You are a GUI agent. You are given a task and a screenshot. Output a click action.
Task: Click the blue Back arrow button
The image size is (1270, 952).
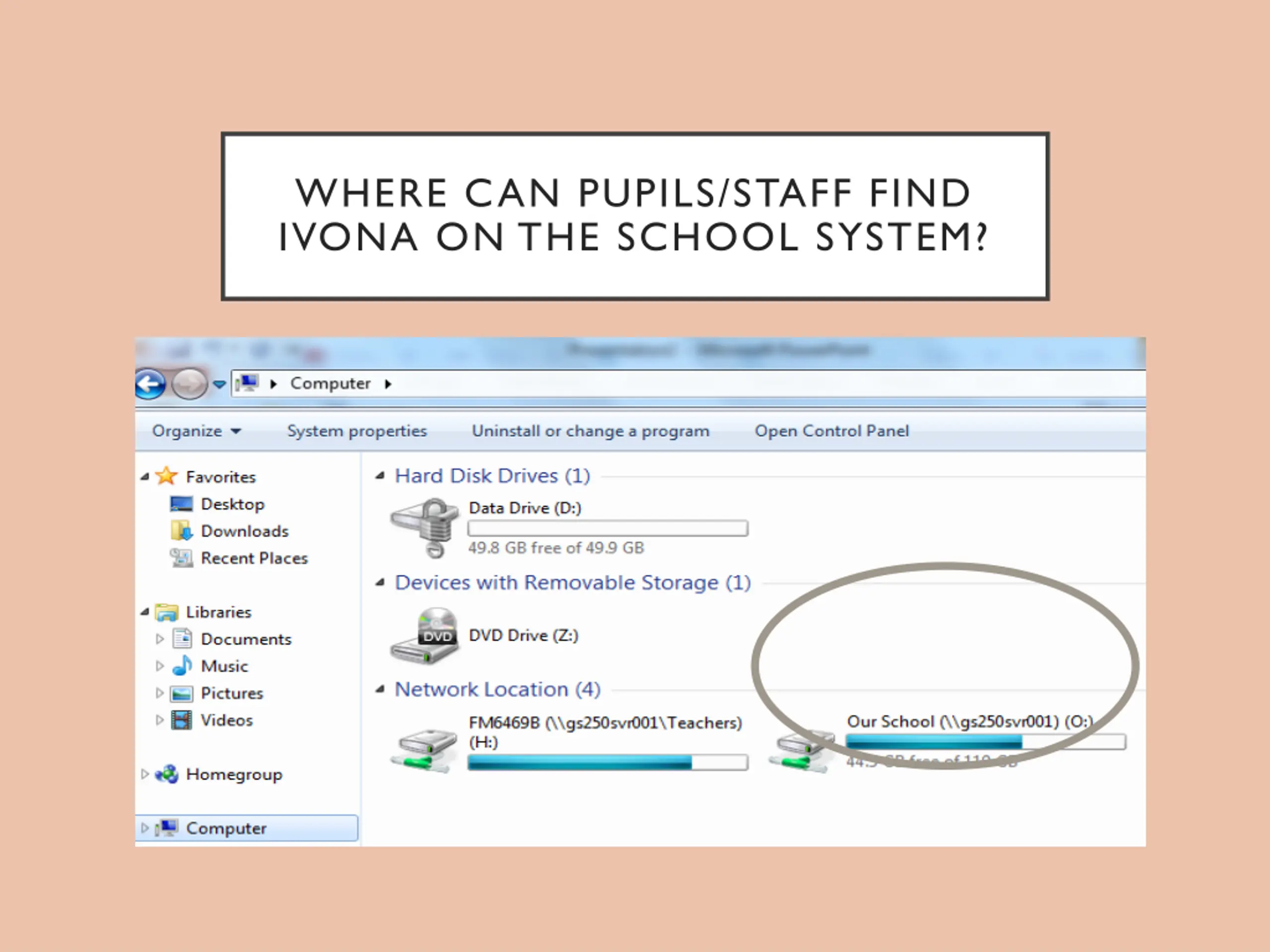(150, 383)
